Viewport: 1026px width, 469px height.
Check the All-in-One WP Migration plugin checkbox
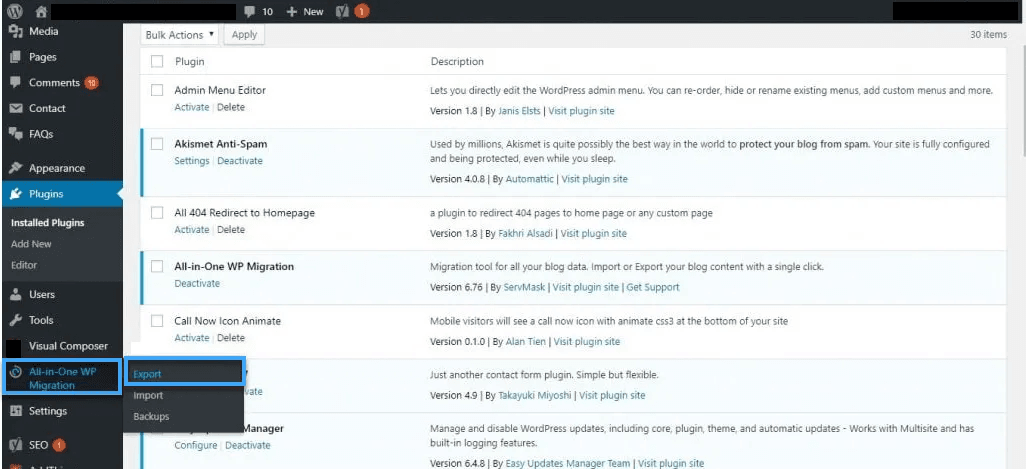click(x=157, y=266)
